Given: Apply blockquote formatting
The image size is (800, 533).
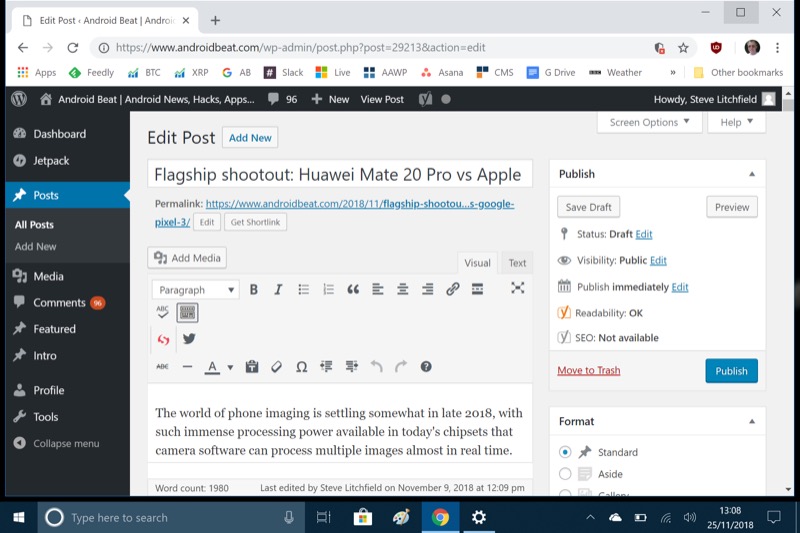Looking at the screenshot, I should [353, 290].
